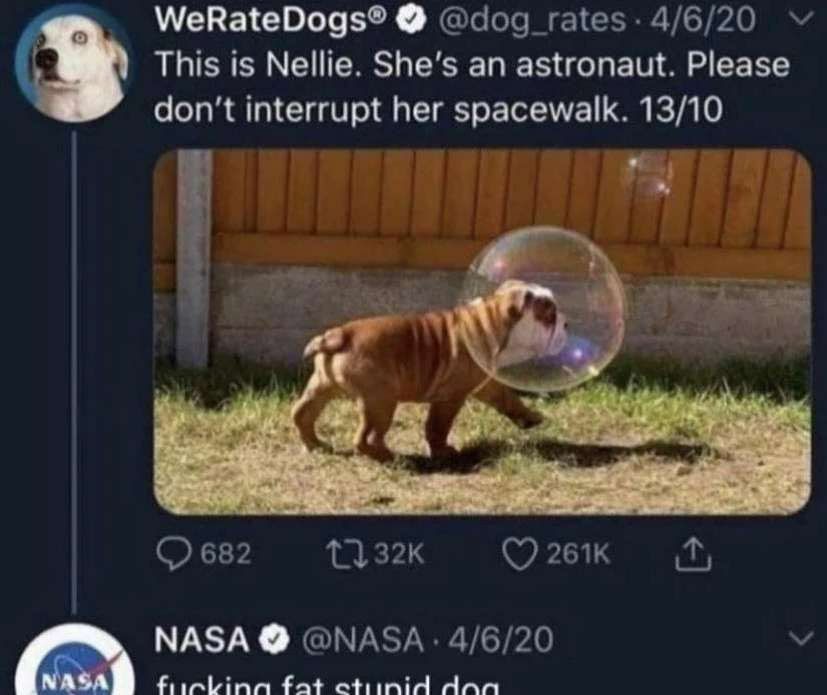Open the reply icon on Nellie tweet

(x=175, y=554)
